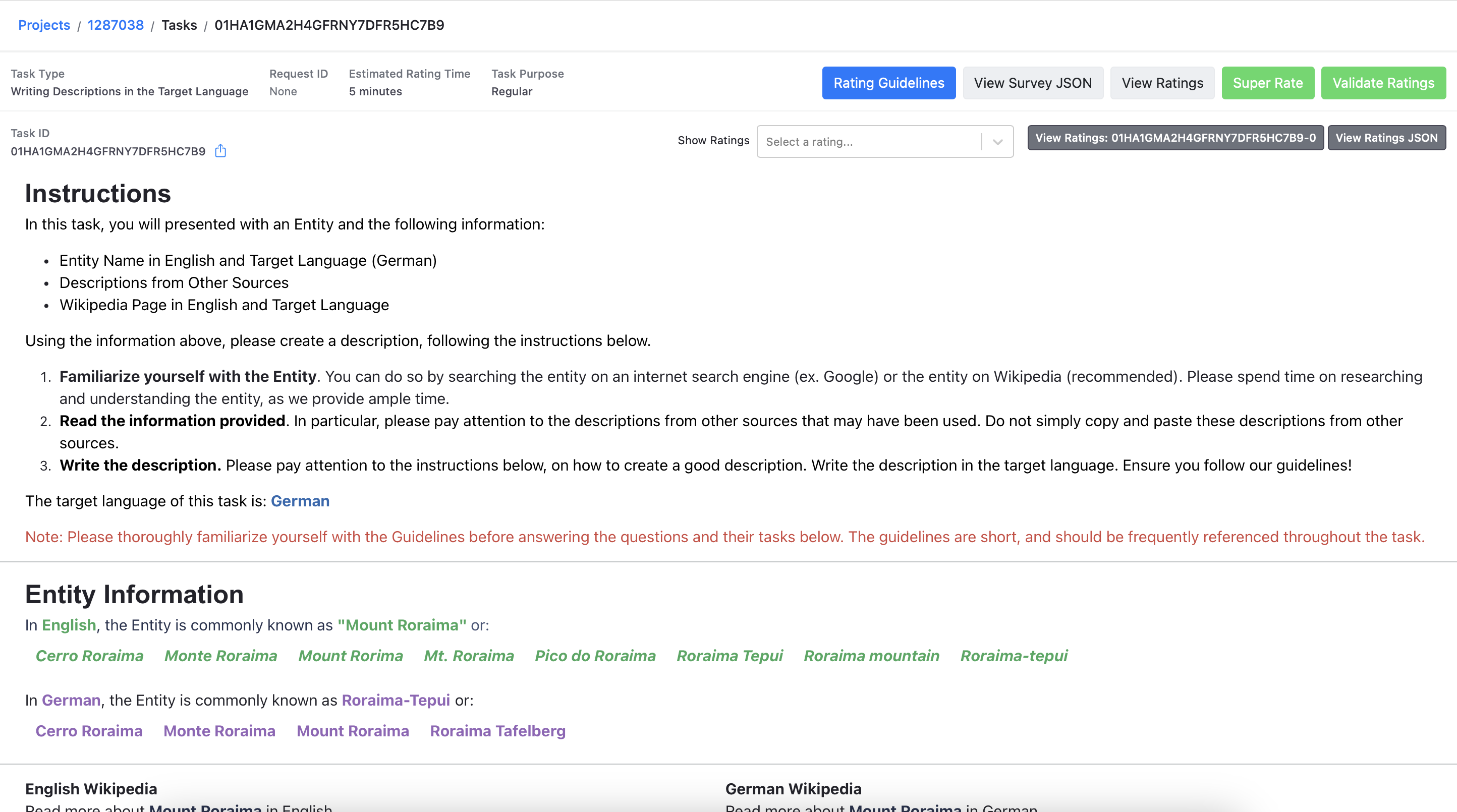Screen dimensions: 1457x812
Task: Click the German name Roraima-Tepui
Action: pos(396,700)
